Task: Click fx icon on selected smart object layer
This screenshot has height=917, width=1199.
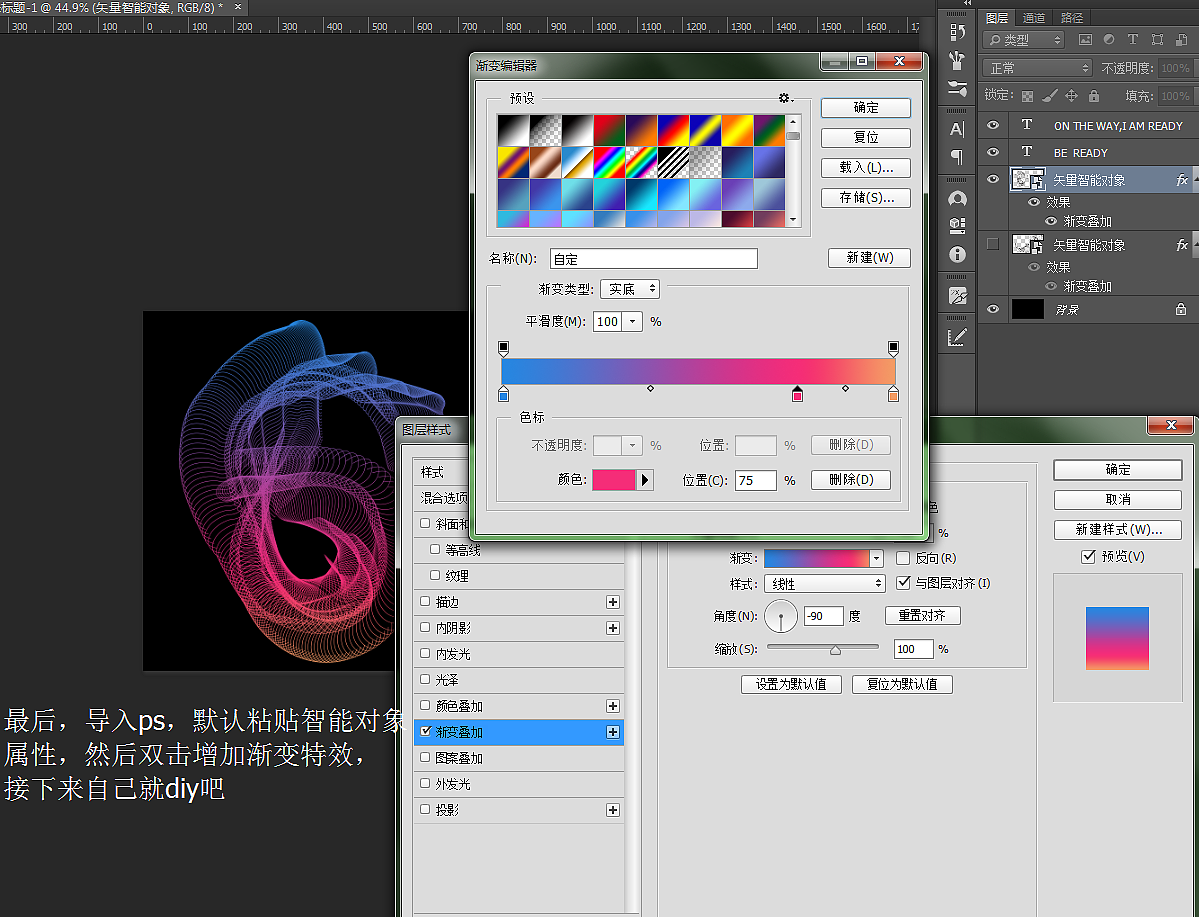Action: (1182, 180)
